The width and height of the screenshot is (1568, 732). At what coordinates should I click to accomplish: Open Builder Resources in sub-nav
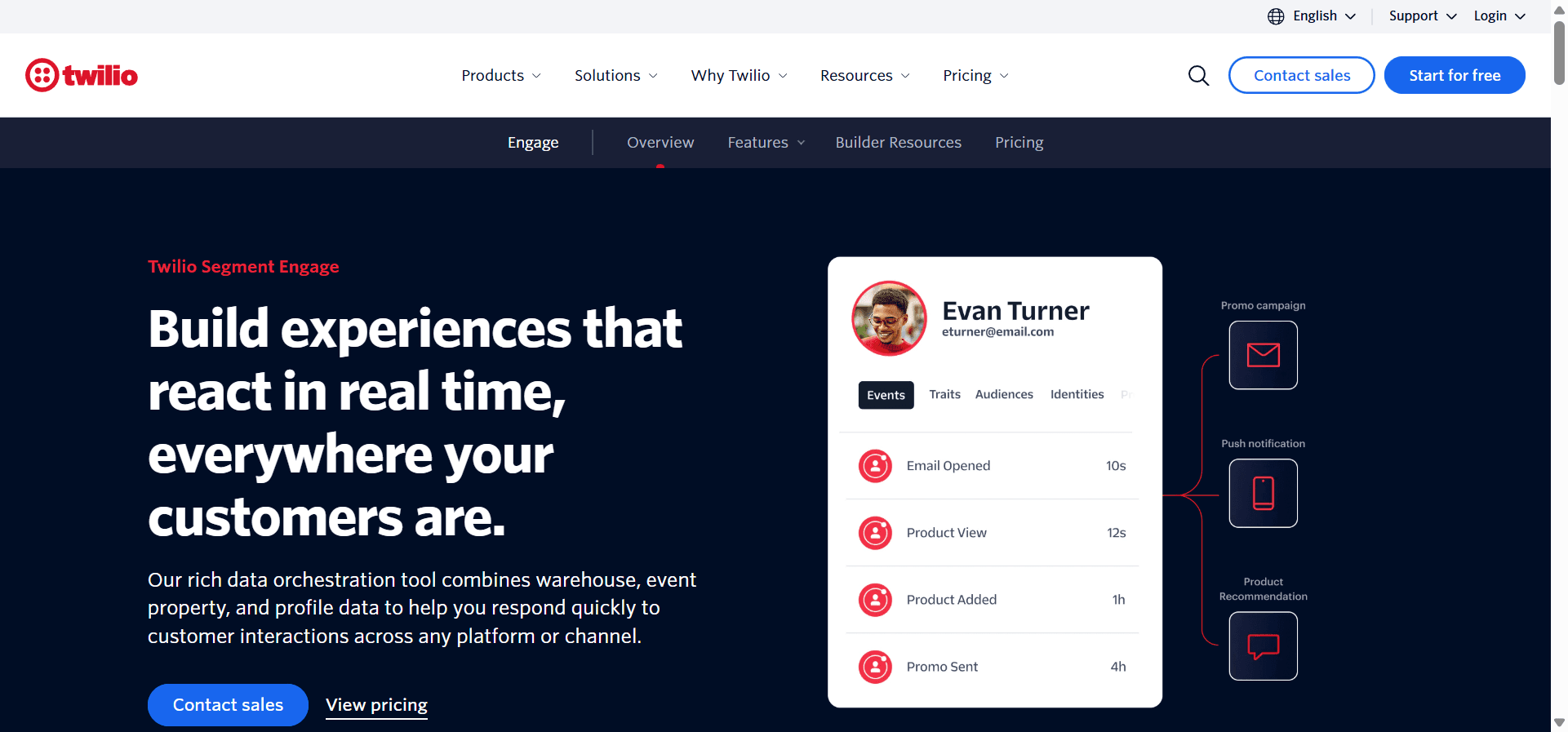pyautogui.click(x=898, y=143)
